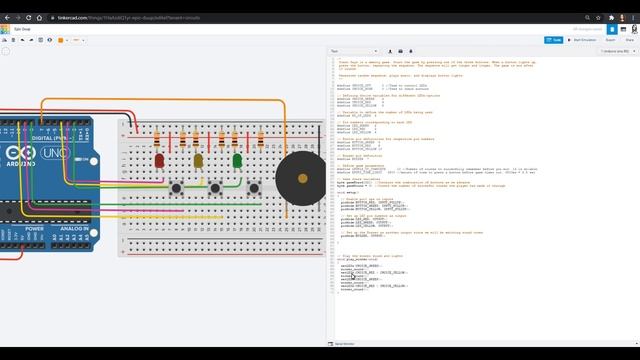
Task: Open the Text code mode dropdown
Action: pos(354,51)
